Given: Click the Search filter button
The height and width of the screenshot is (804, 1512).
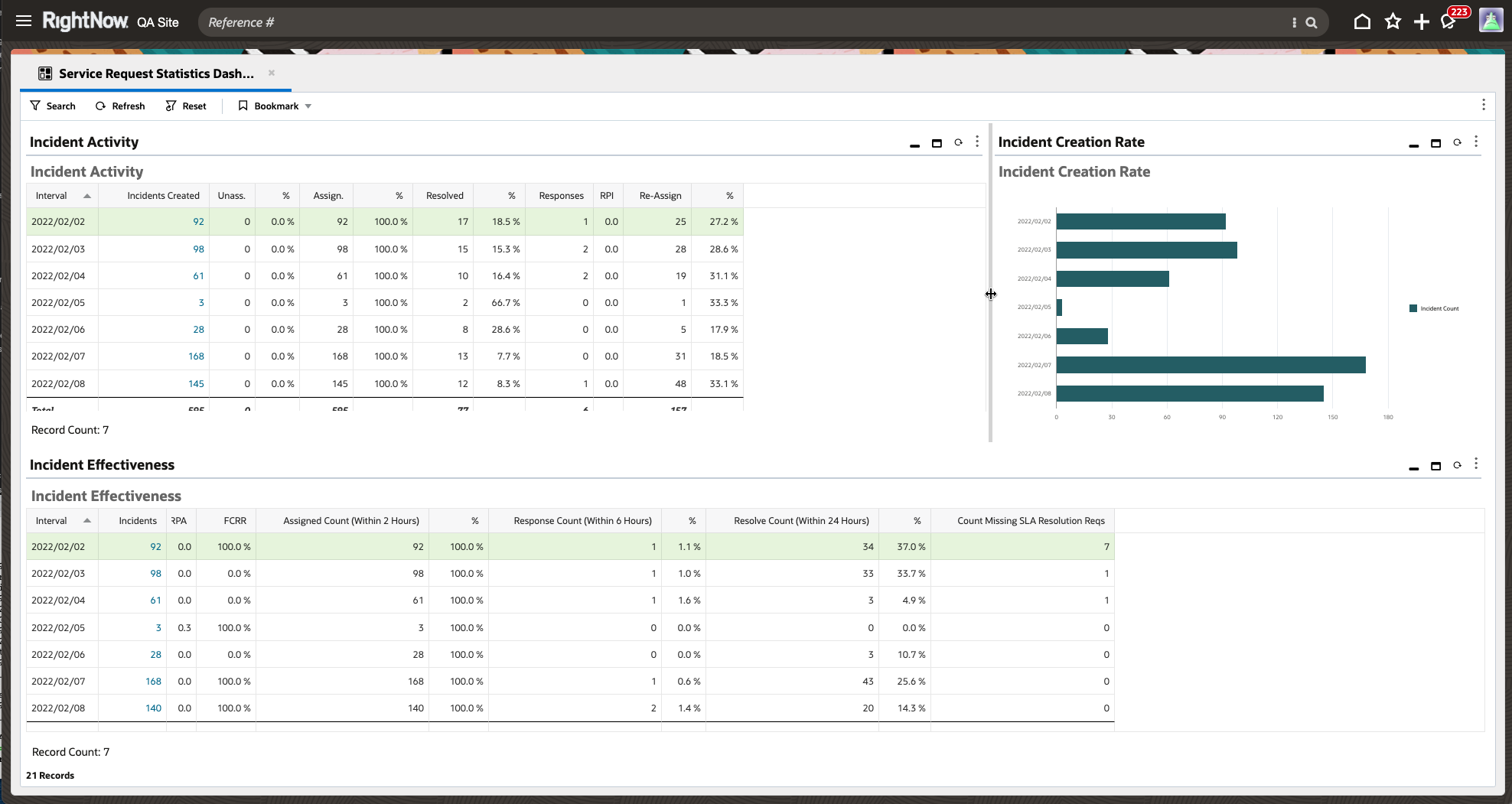Looking at the screenshot, I should pos(53,106).
